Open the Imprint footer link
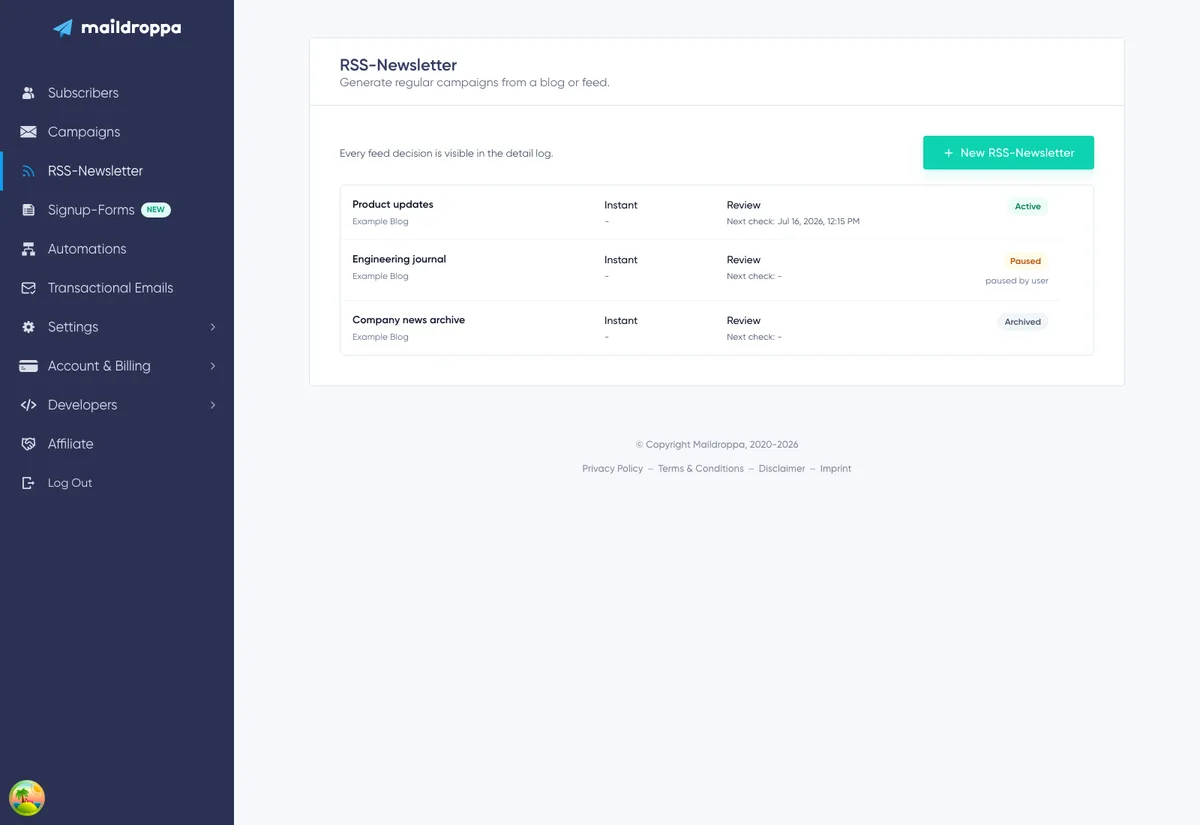Screen dimensions: 1200x825 (x=836, y=468)
